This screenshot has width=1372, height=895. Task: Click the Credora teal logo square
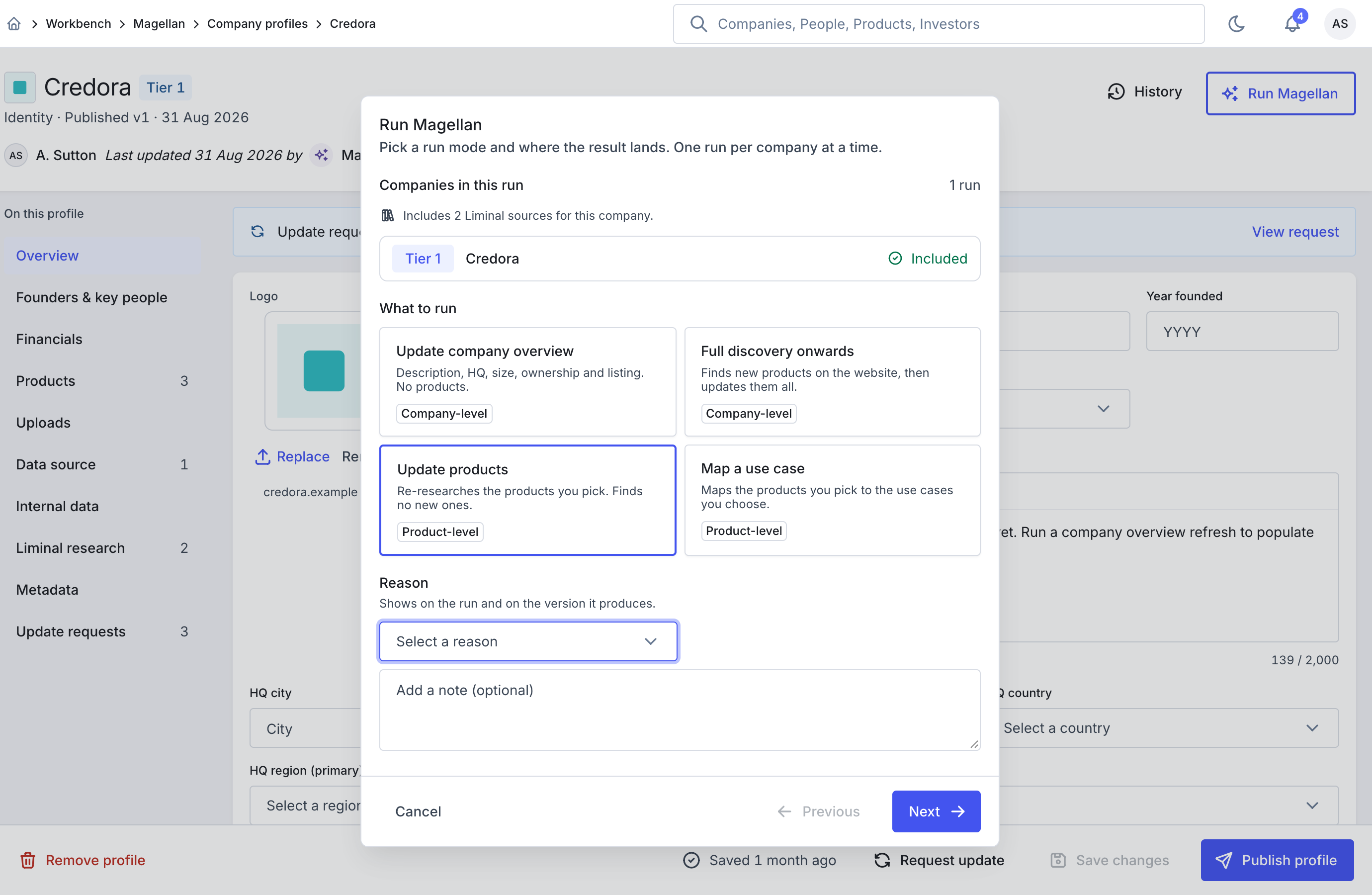pos(20,87)
